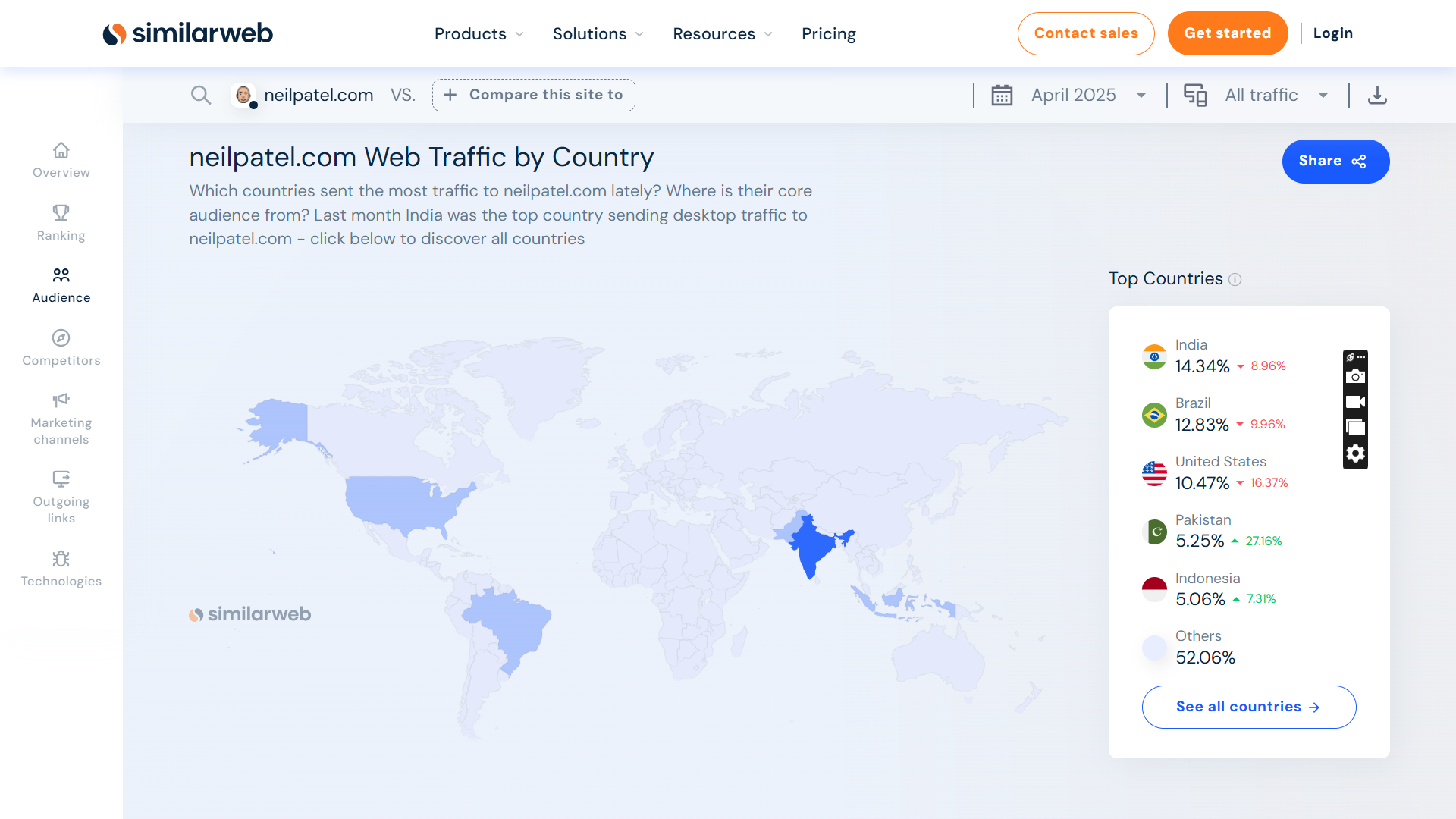This screenshot has height=819, width=1456.
Task: Click the widget link icon at top
Action: 1351,357
